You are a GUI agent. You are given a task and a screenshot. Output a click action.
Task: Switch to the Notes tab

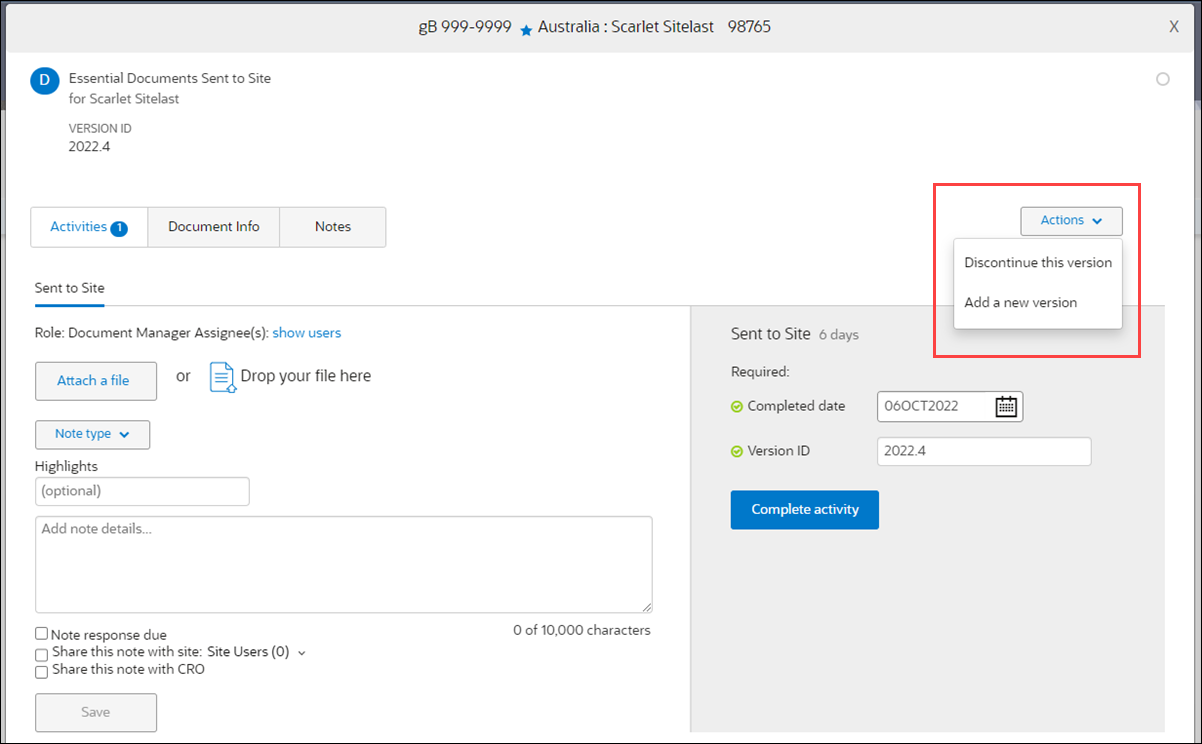(332, 227)
